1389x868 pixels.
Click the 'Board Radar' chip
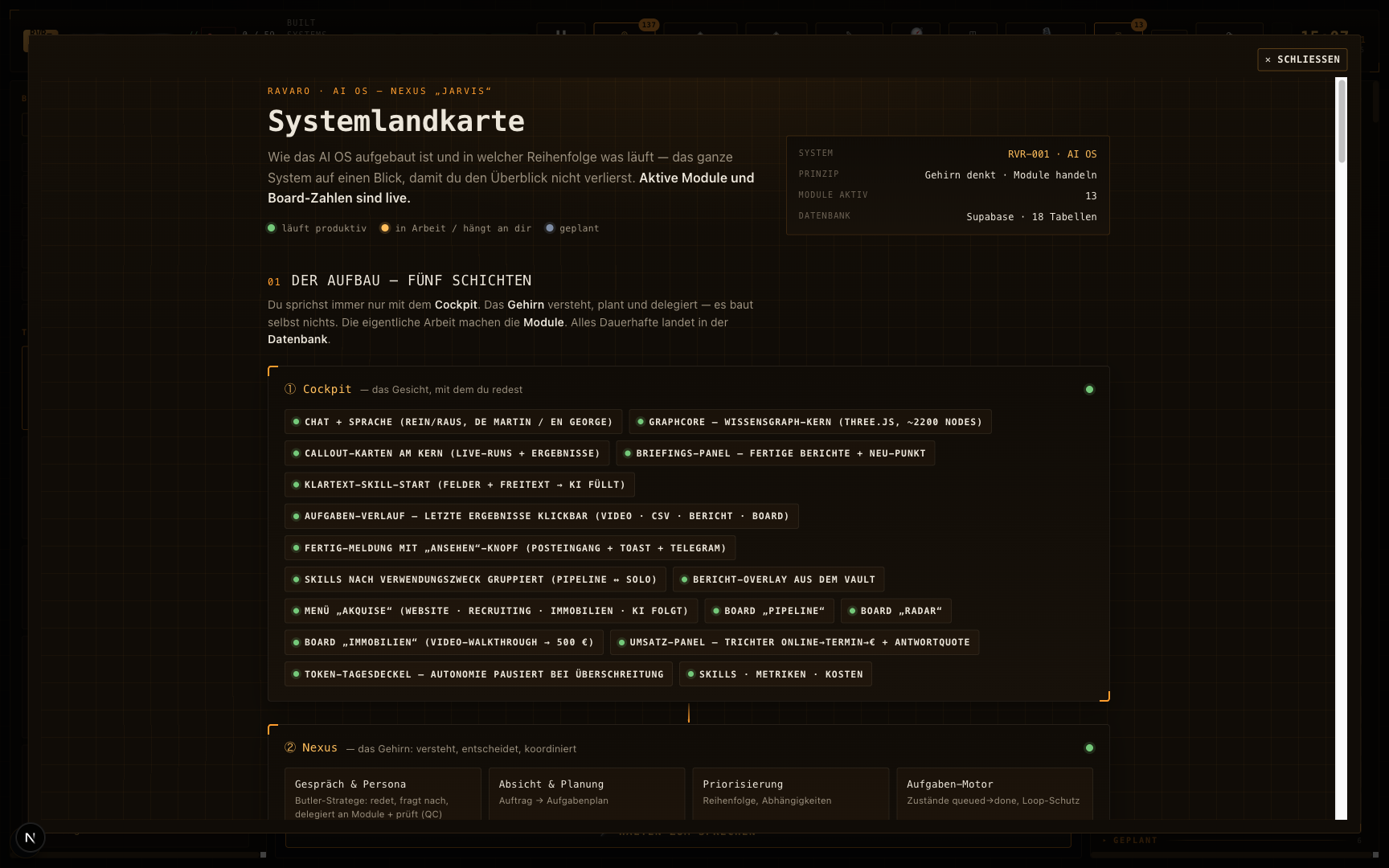[x=896, y=611]
